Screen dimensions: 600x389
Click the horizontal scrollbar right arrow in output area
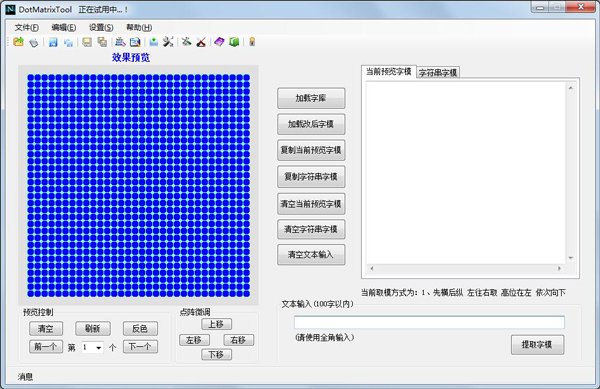(x=559, y=269)
